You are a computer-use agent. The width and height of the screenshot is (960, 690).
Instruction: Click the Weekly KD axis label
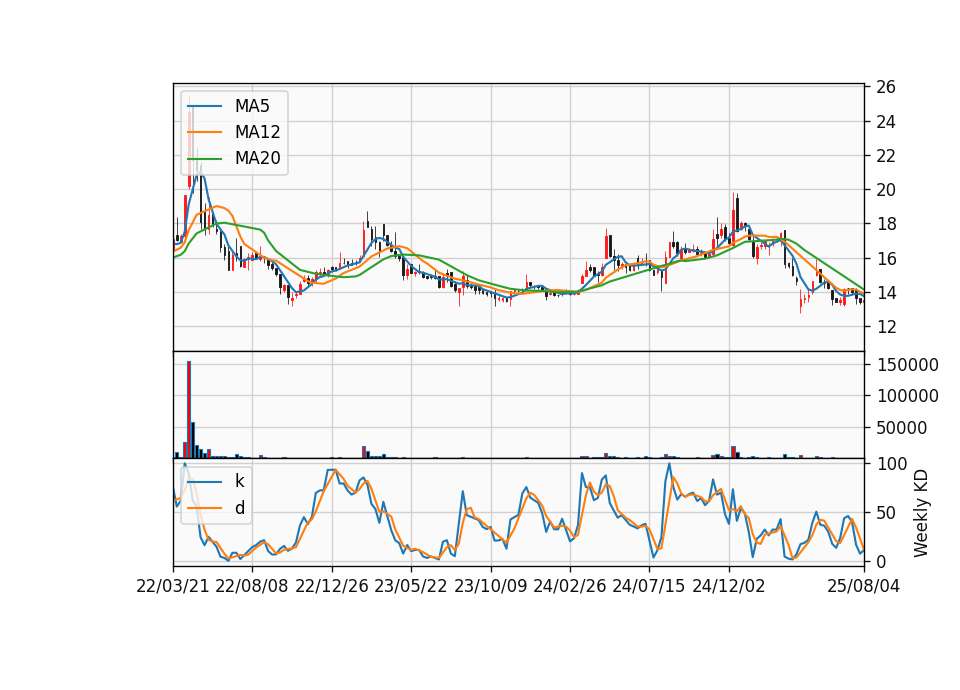pyautogui.click(x=921, y=513)
